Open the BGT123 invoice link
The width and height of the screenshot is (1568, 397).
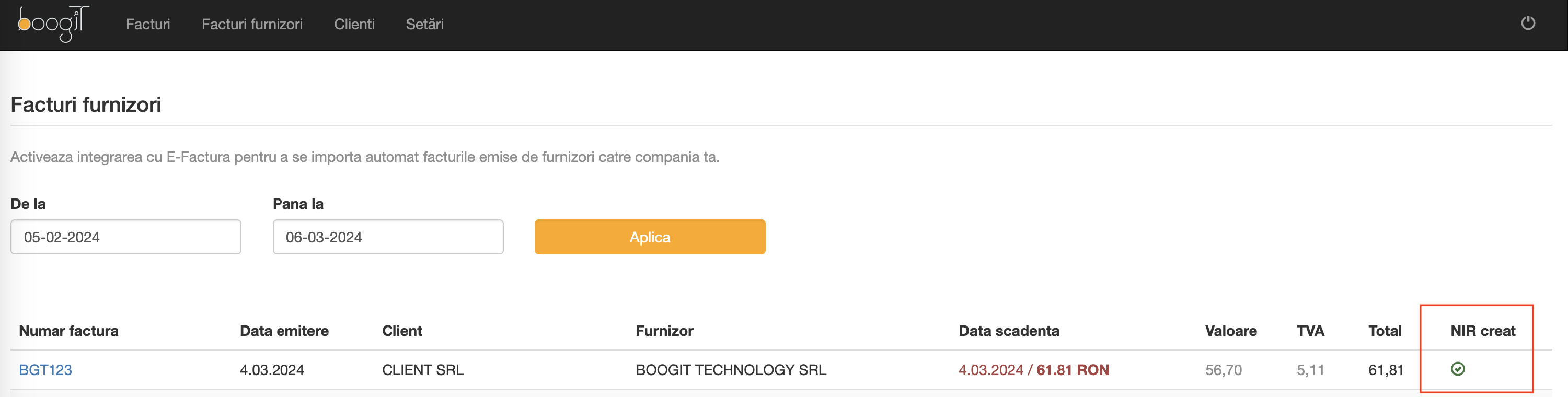point(45,370)
